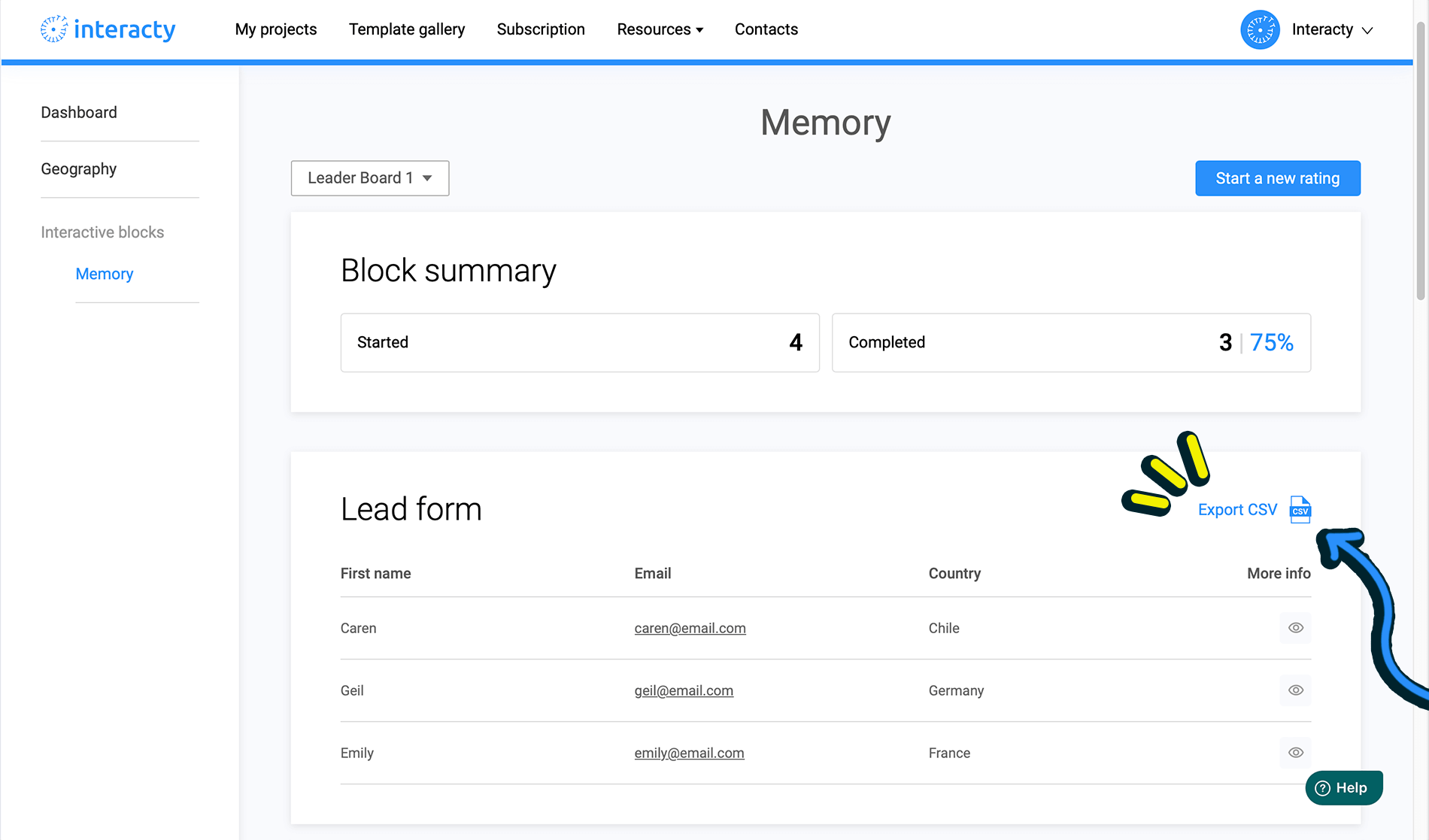
Task: Open the Leader Board 1 dropdown
Action: point(370,178)
